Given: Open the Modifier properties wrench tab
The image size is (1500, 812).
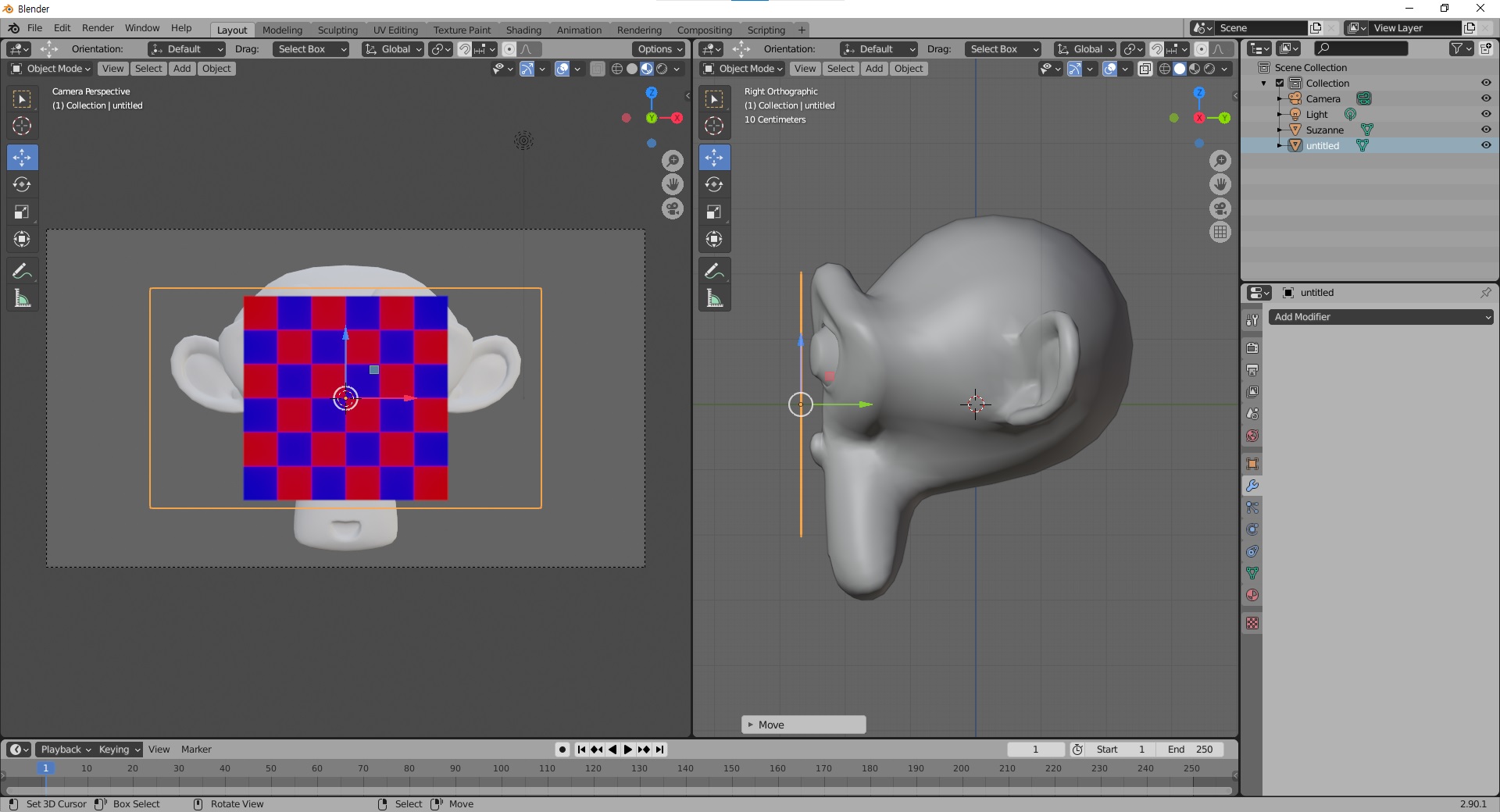Looking at the screenshot, I should pyautogui.click(x=1252, y=486).
